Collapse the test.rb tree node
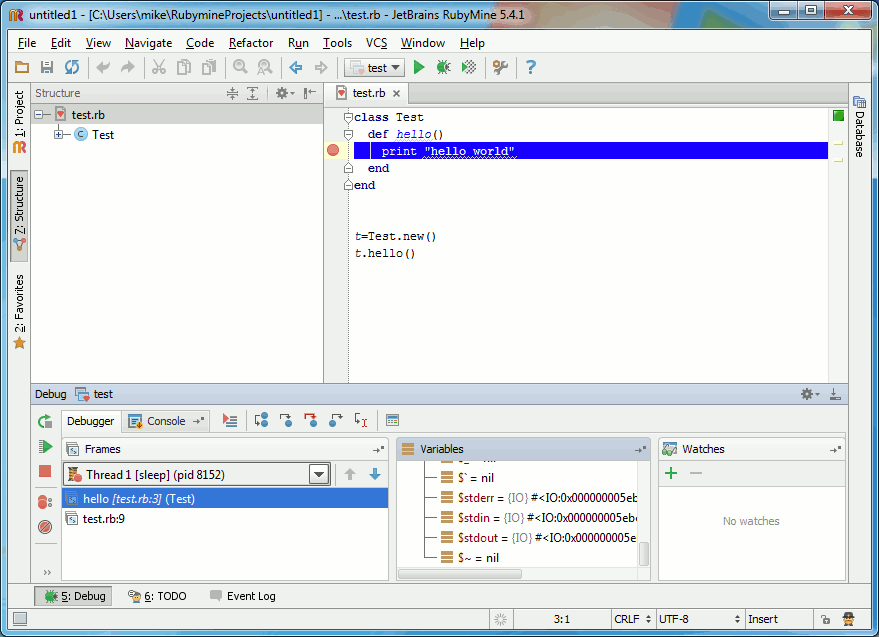The height and width of the screenshot is (637, 879). (x=39, y=115)
